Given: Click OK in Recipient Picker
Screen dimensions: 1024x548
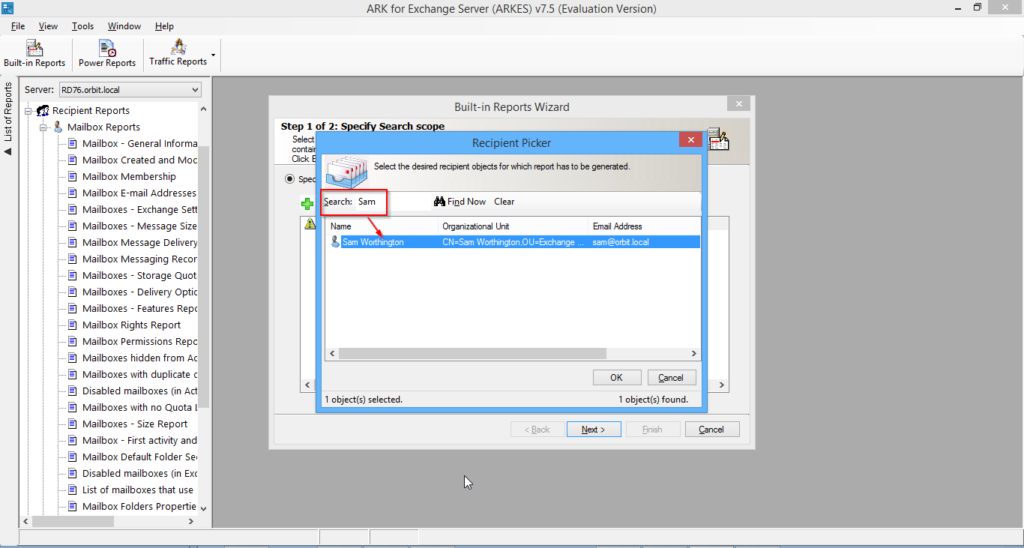Looking at the screenshot, I should tap(616, 378).
